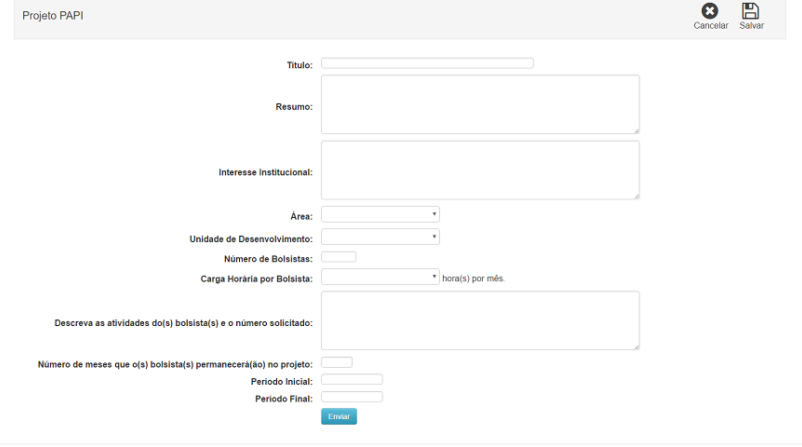Click the Área label text
Viewport: 802px width, 447px height.
303,215
